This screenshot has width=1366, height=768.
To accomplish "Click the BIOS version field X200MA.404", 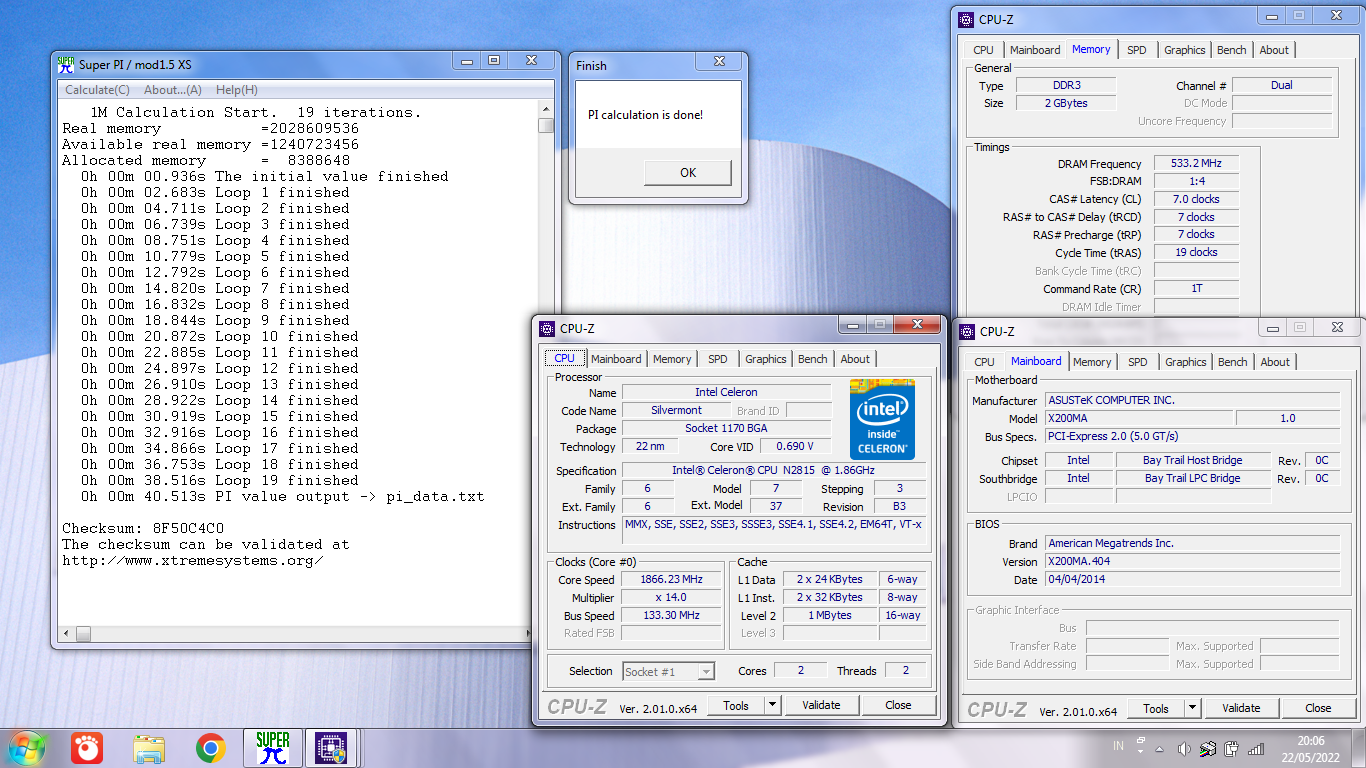I will click(1192, 561).
